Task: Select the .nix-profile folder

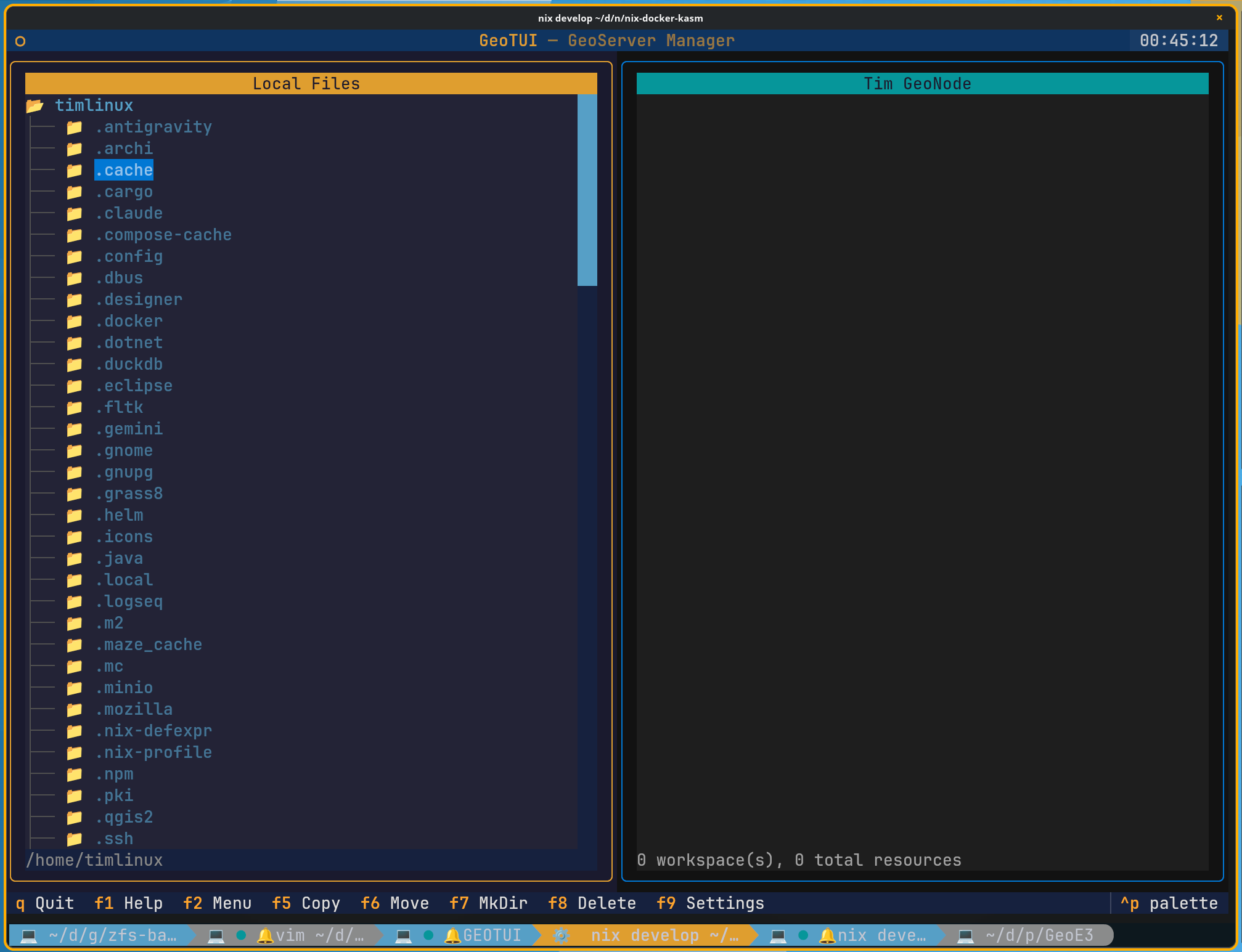Action: point(153,752)
